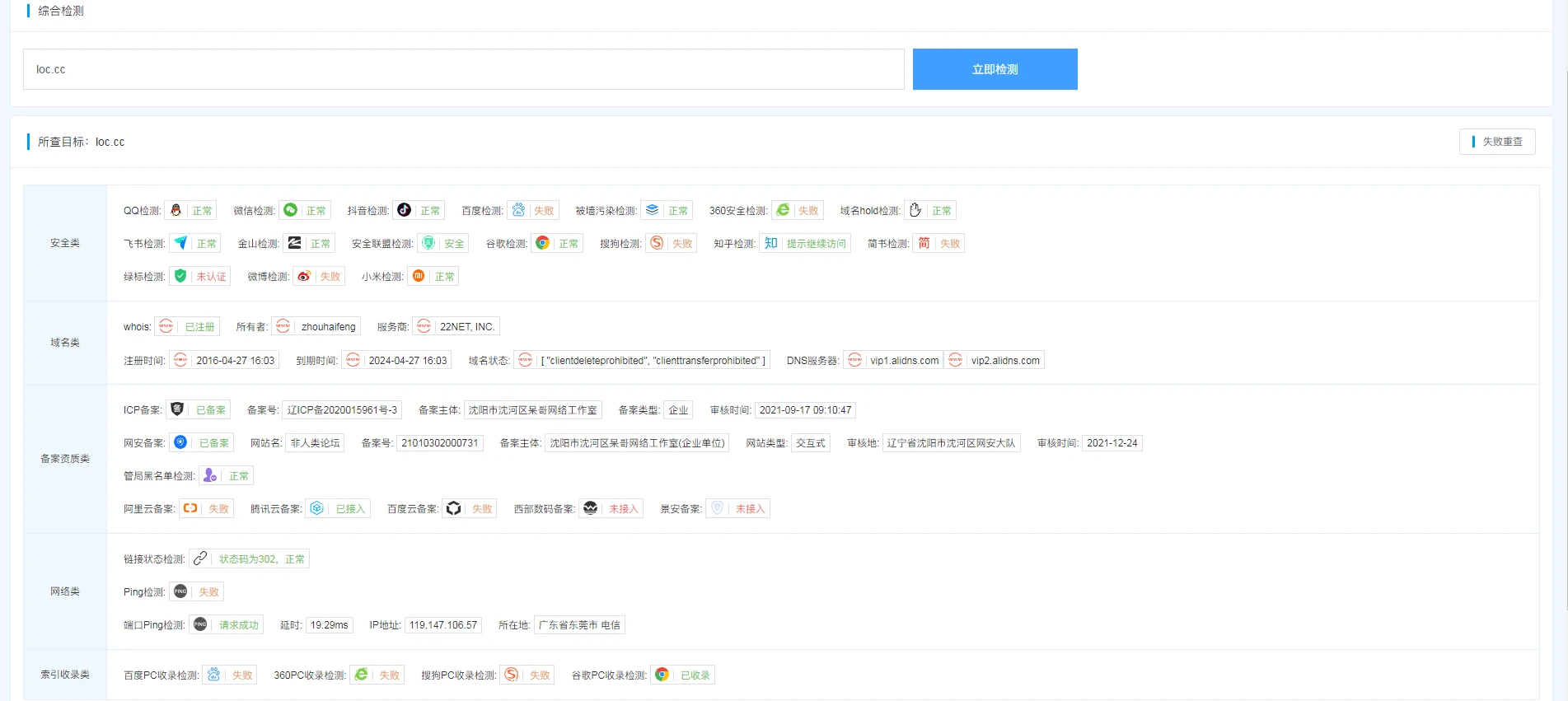1568x701 pixels.
Task: Click the ICP number 辽ICP备2020015961号-3
Action: pos(342,409)
